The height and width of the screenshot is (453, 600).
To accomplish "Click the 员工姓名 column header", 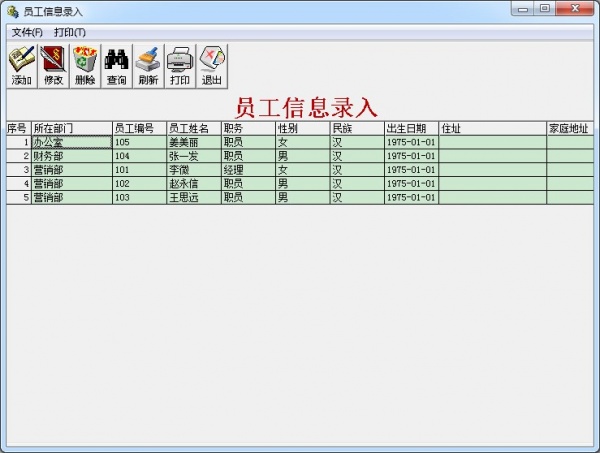I will [194, 129].
